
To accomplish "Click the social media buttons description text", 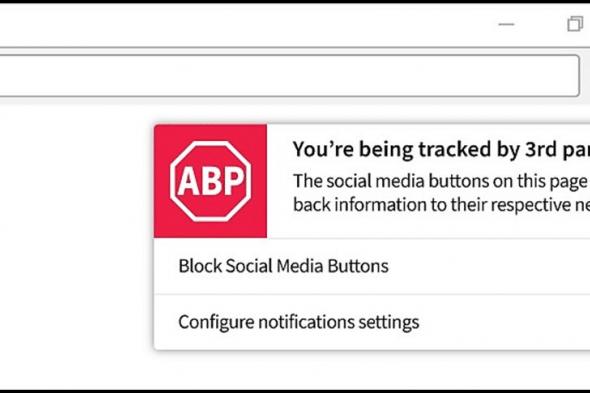I will point(441,193).
